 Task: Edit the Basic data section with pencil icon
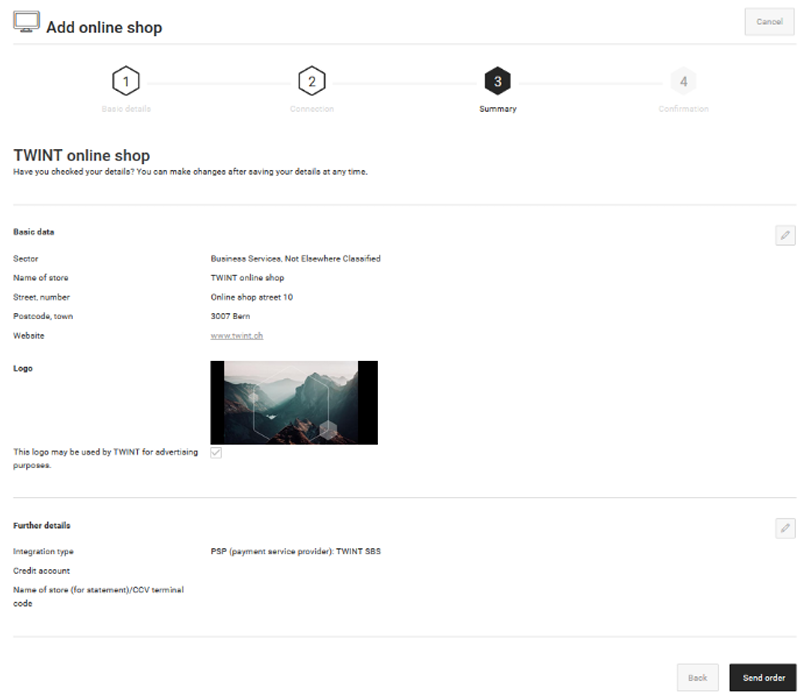pyautogui.click(x=785, y=235)
